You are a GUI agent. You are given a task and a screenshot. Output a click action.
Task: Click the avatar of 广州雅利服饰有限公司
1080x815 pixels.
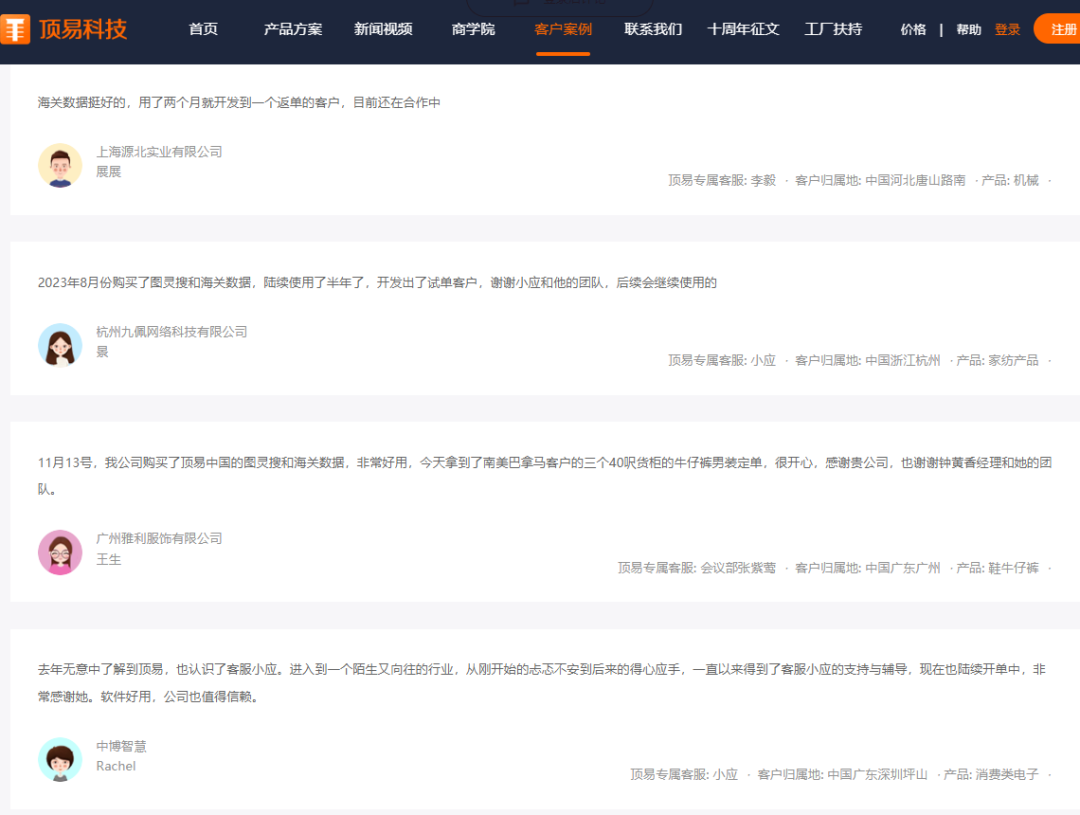pyautogui.click(x=60, y=553)
